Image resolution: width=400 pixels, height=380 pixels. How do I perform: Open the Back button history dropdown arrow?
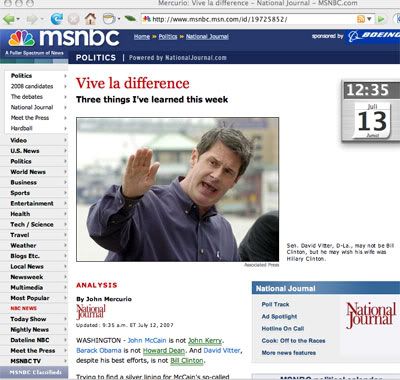18,19
